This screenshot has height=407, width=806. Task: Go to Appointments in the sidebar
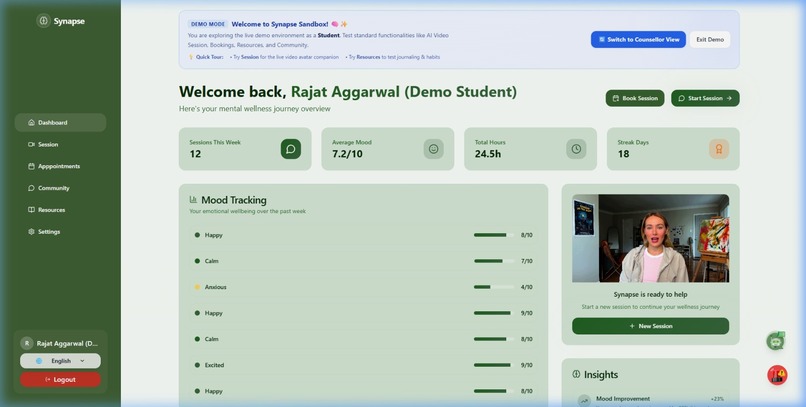[x=60, y=166]
